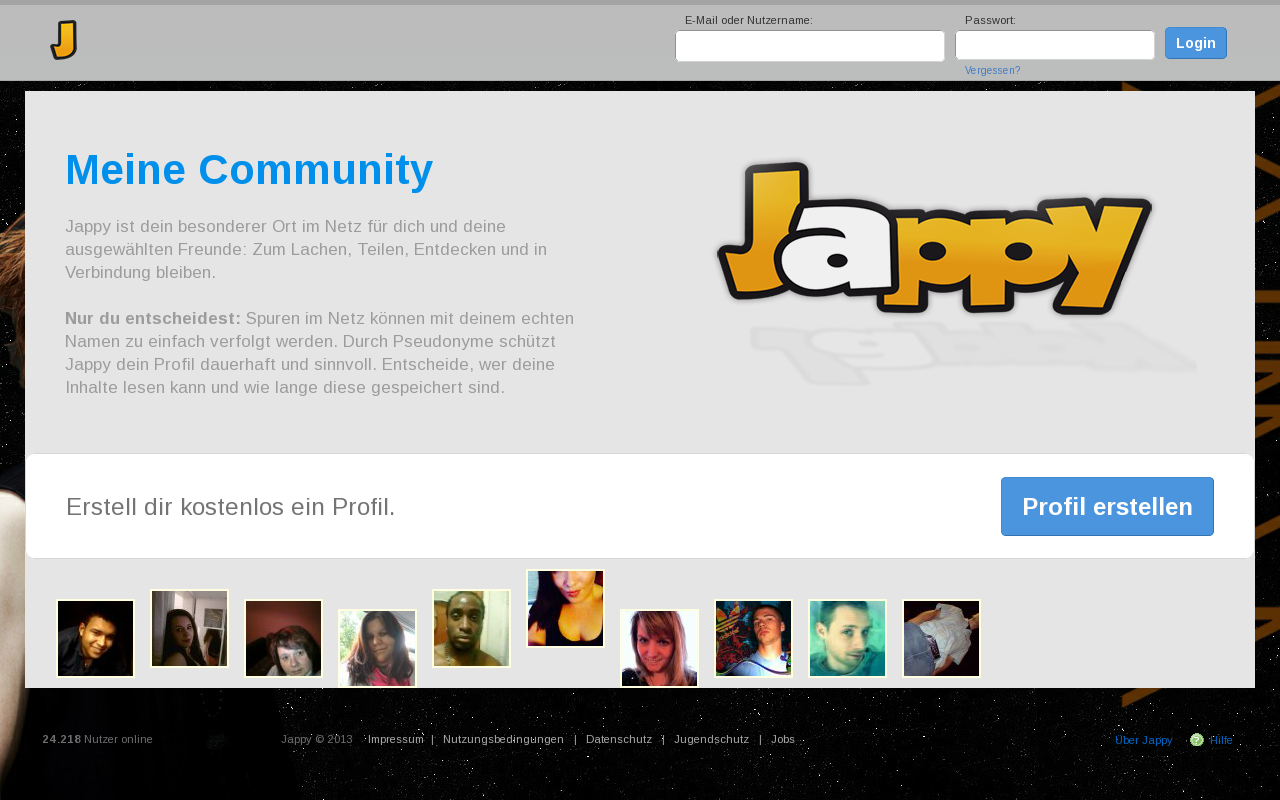The height and width of the screenshot is (800, 1280).
Task: Open teal-tinted profile photo of man
Action: [x=848, y=638]
